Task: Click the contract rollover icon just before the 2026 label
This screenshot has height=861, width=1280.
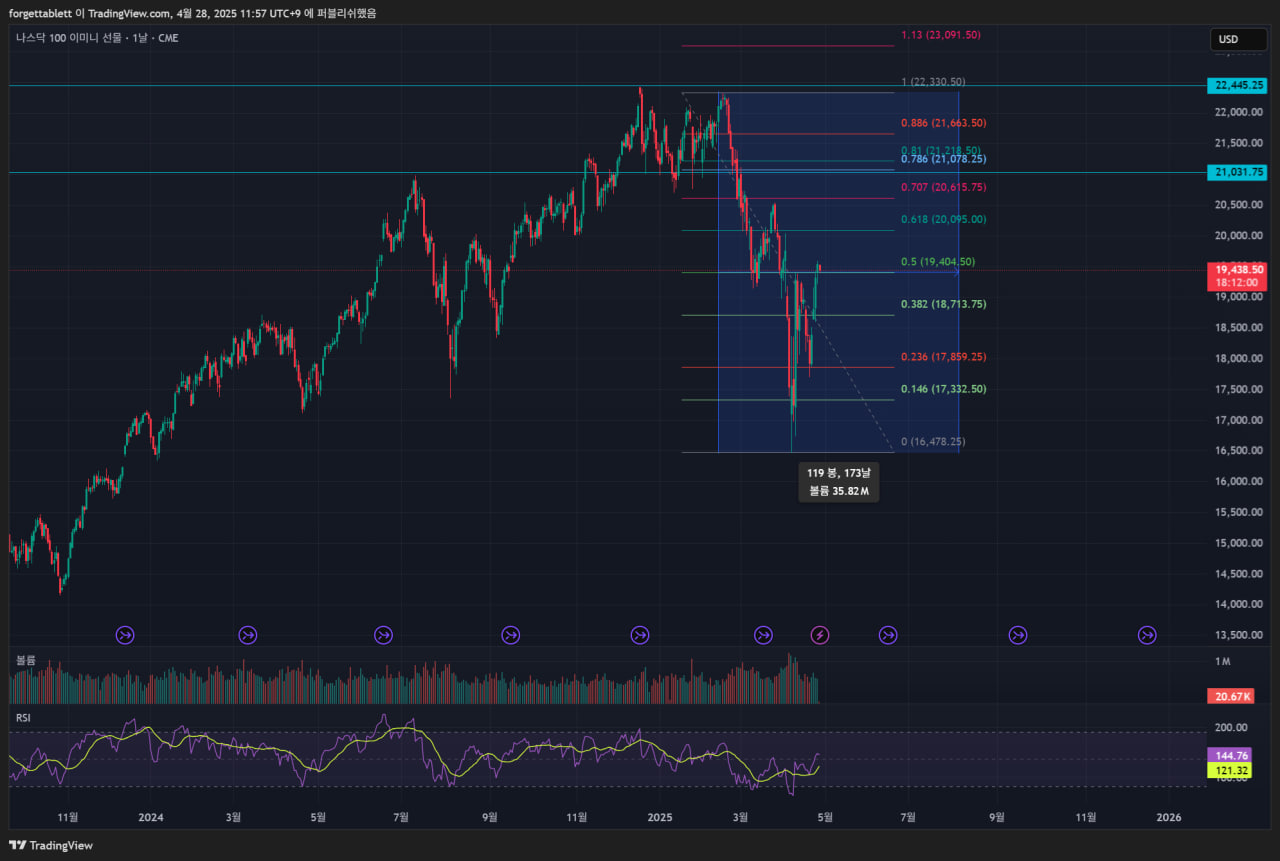Action: pyautogui.click(x=1147, y=634)
